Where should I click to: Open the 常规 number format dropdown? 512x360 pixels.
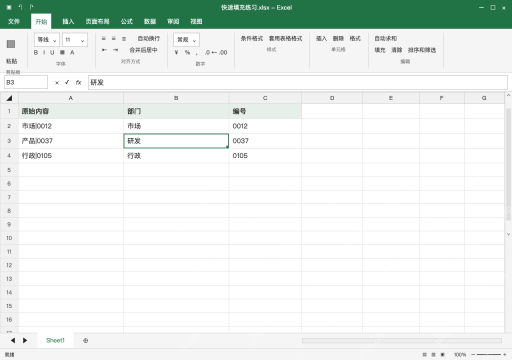tap(186, 40)
